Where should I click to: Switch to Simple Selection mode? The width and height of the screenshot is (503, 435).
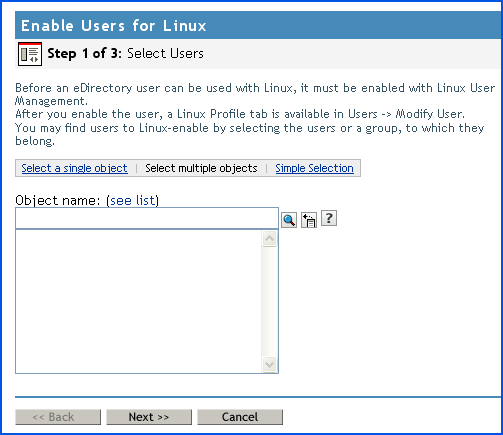[x=314, y=168]
